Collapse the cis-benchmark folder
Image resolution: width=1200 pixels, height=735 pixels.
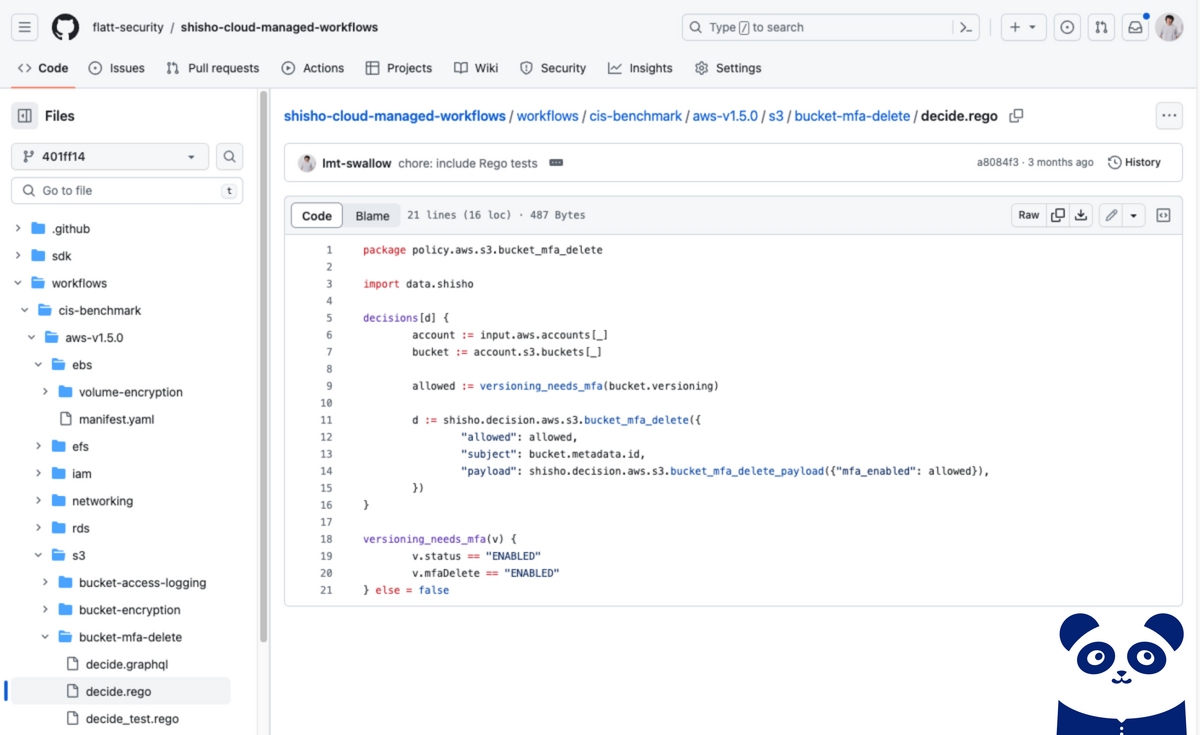pos(25,310)
